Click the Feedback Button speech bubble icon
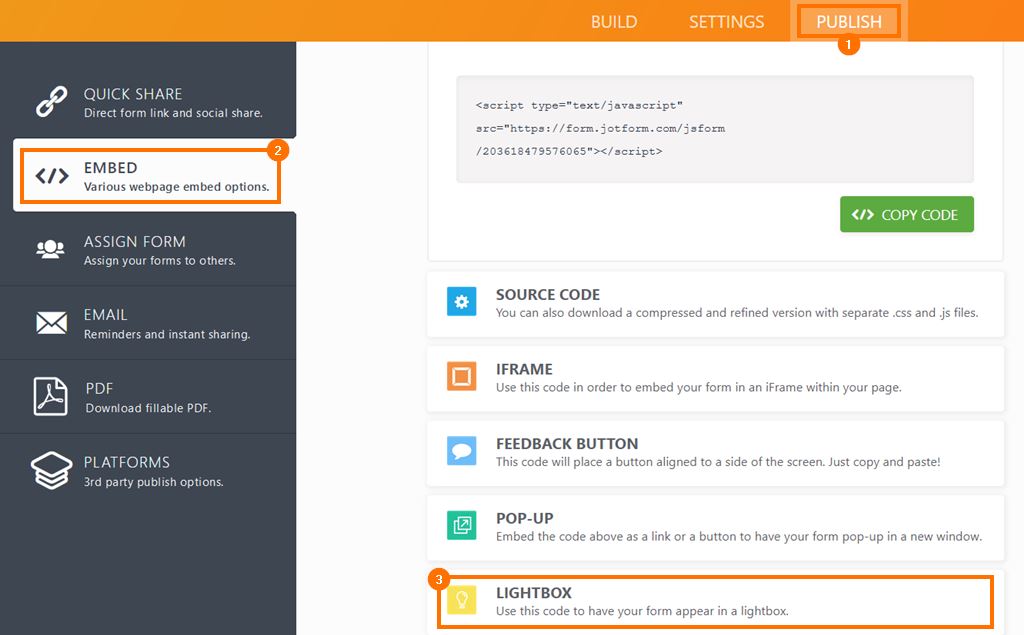 pyautogui.click(x=462, y=451)
